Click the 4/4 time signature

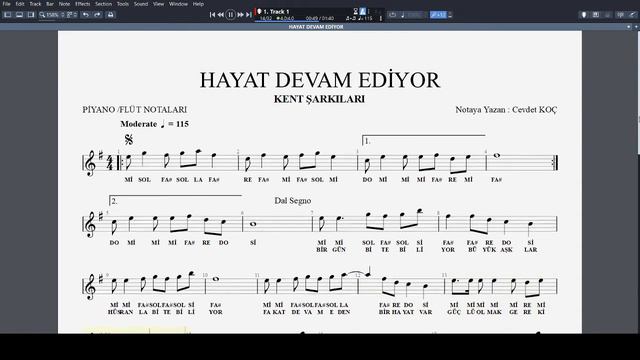(109, 163)
